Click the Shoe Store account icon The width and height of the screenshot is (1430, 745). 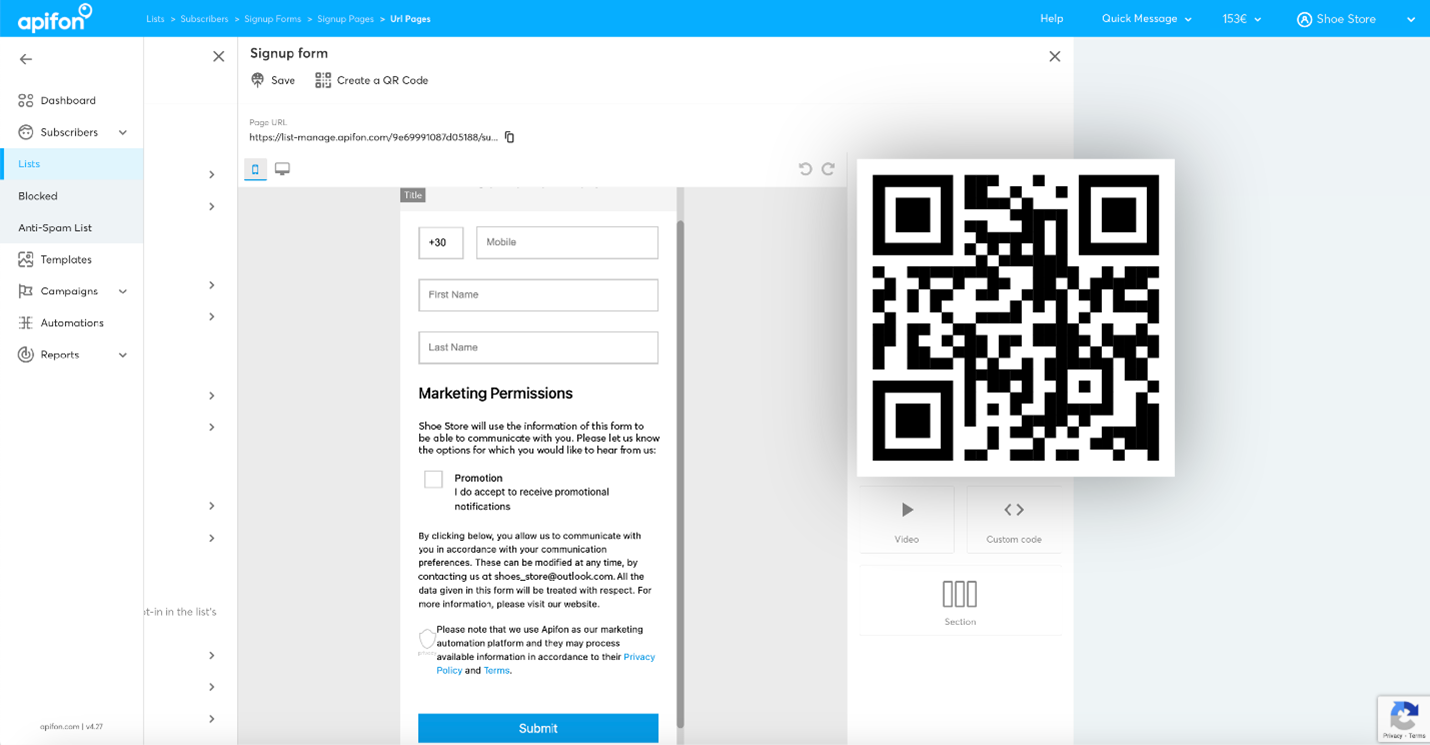(1304, 19)
